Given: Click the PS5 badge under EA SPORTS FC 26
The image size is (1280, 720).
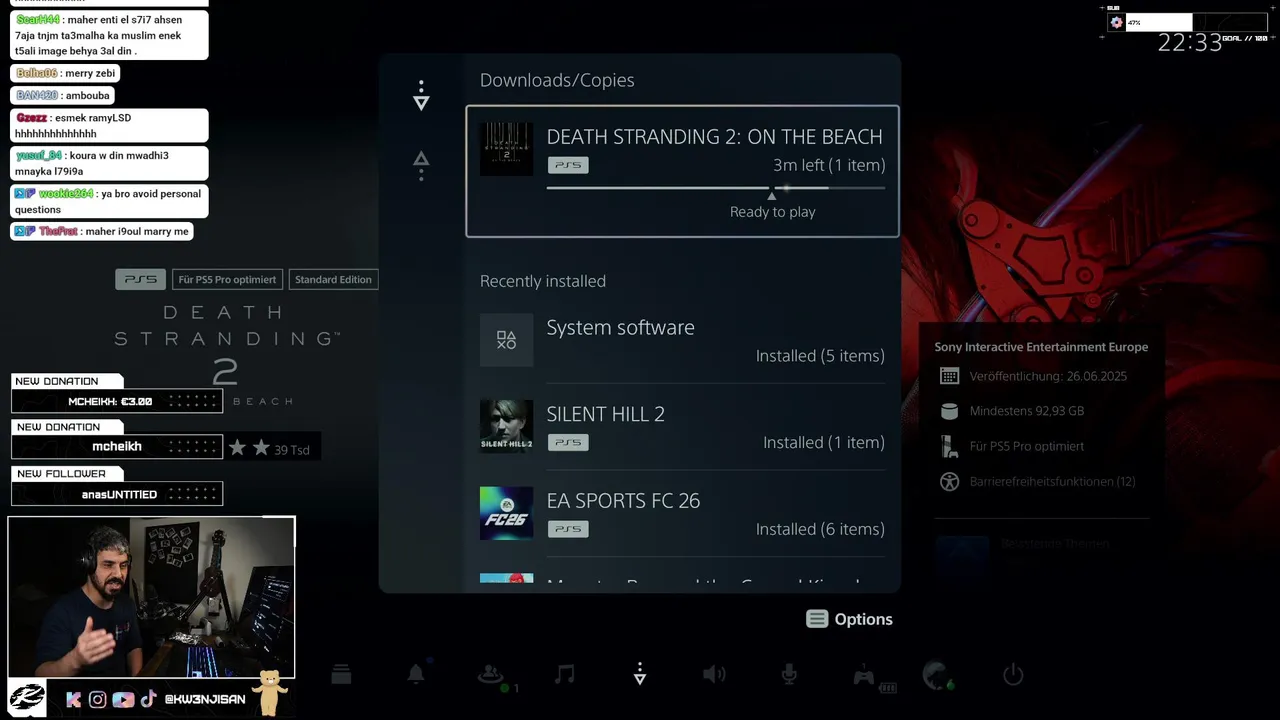Looking at the screenshot, I should pos(568,529).
